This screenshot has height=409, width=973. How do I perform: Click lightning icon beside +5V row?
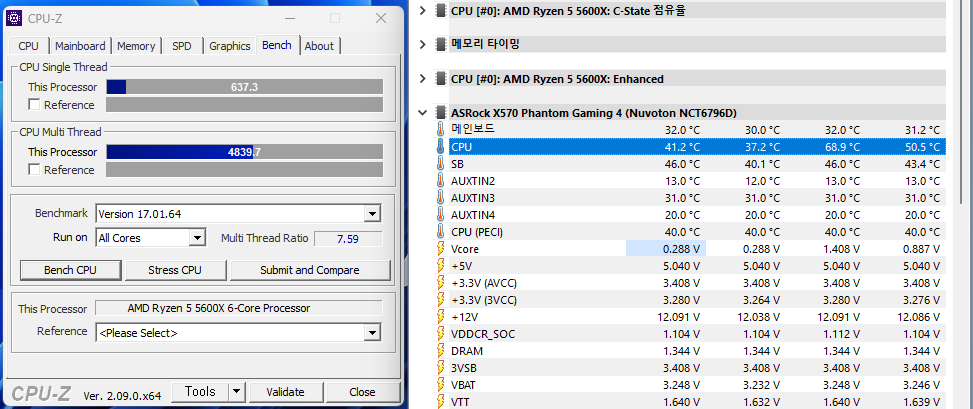[x=441, y=266]
